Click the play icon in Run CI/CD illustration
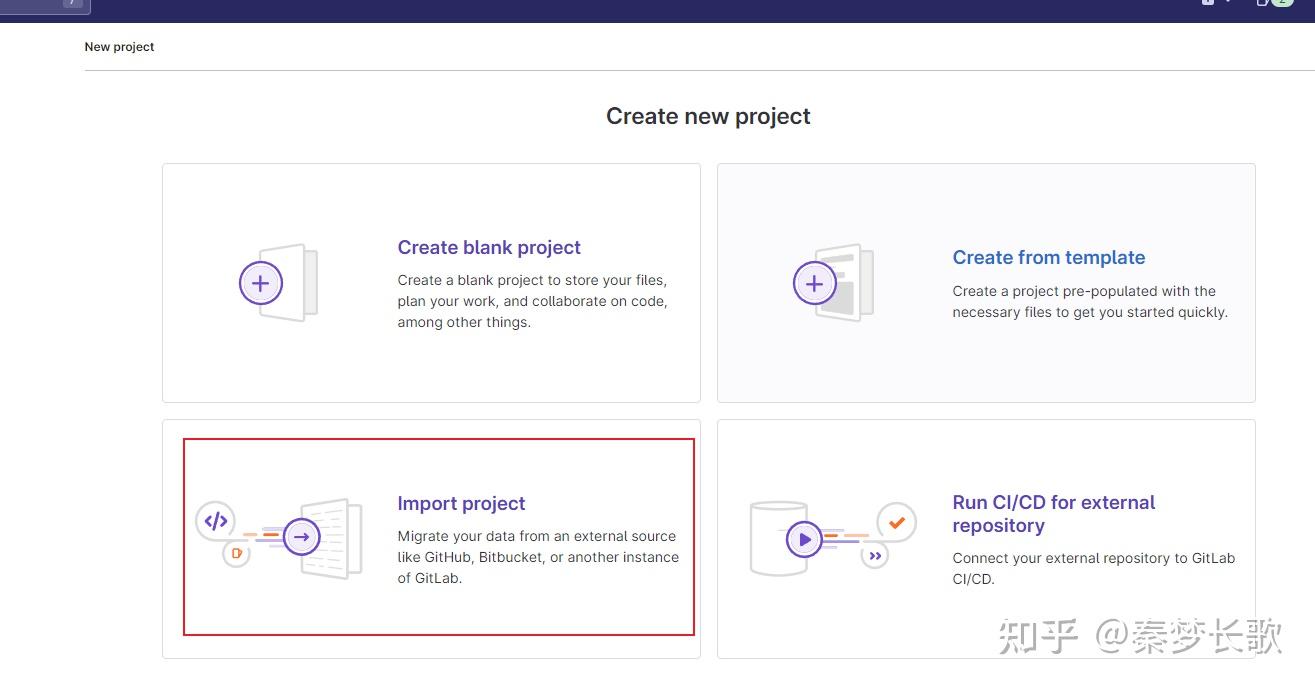Viewport: 1315px width, 691px height. [805, 539]
